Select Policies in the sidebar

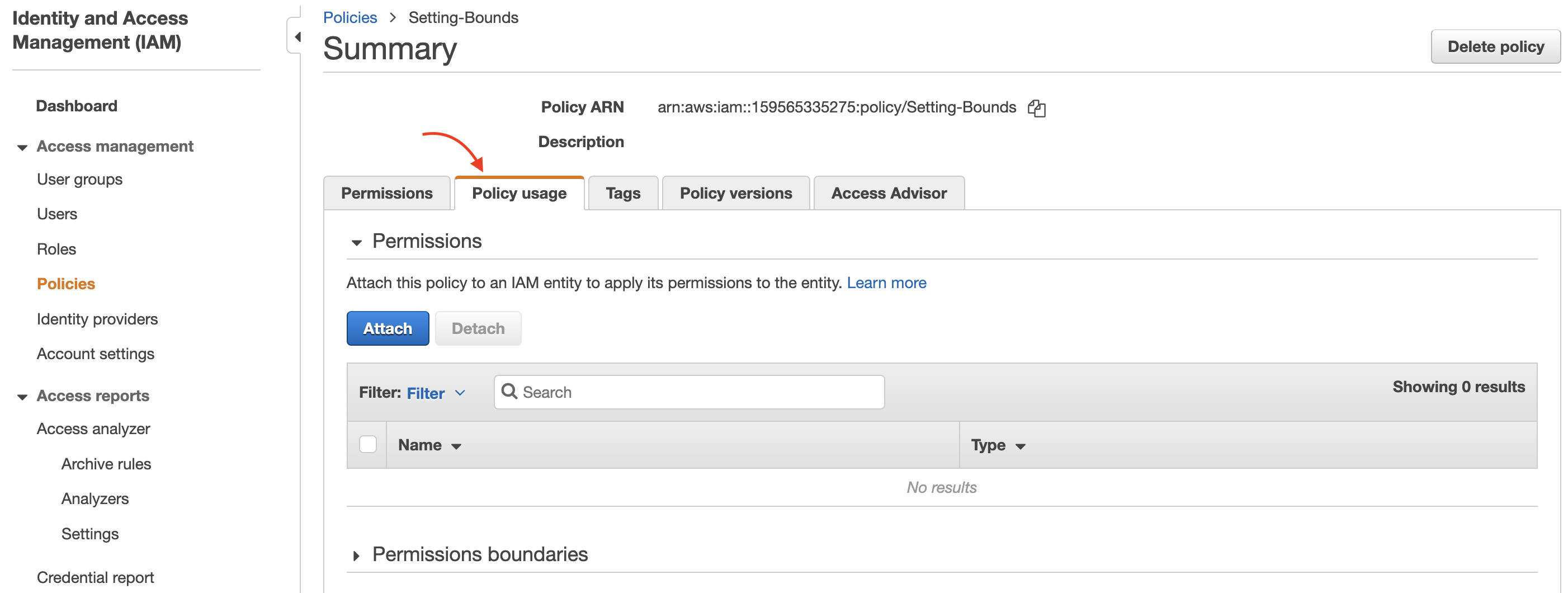click(x=66, y=284)
